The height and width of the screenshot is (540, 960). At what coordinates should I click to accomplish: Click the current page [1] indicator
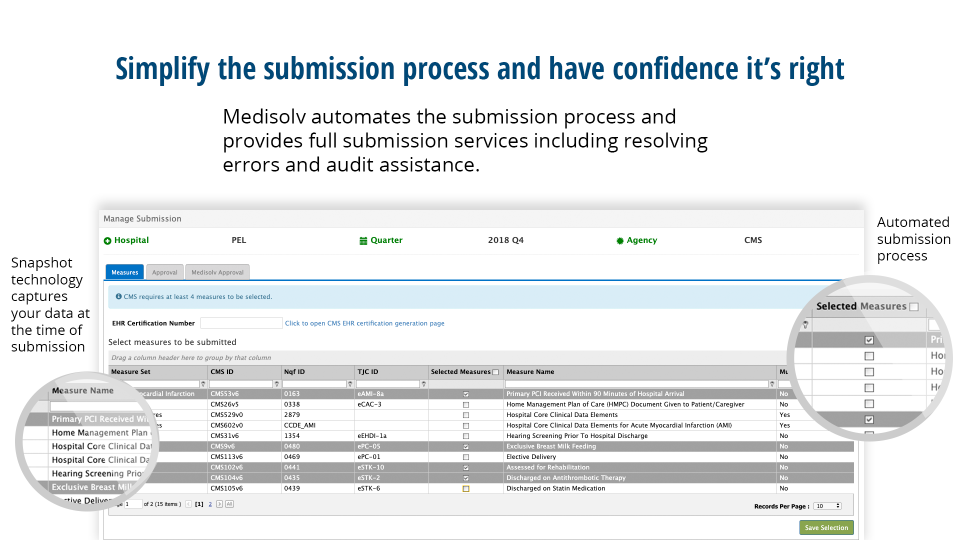click(x=199, y=504)
